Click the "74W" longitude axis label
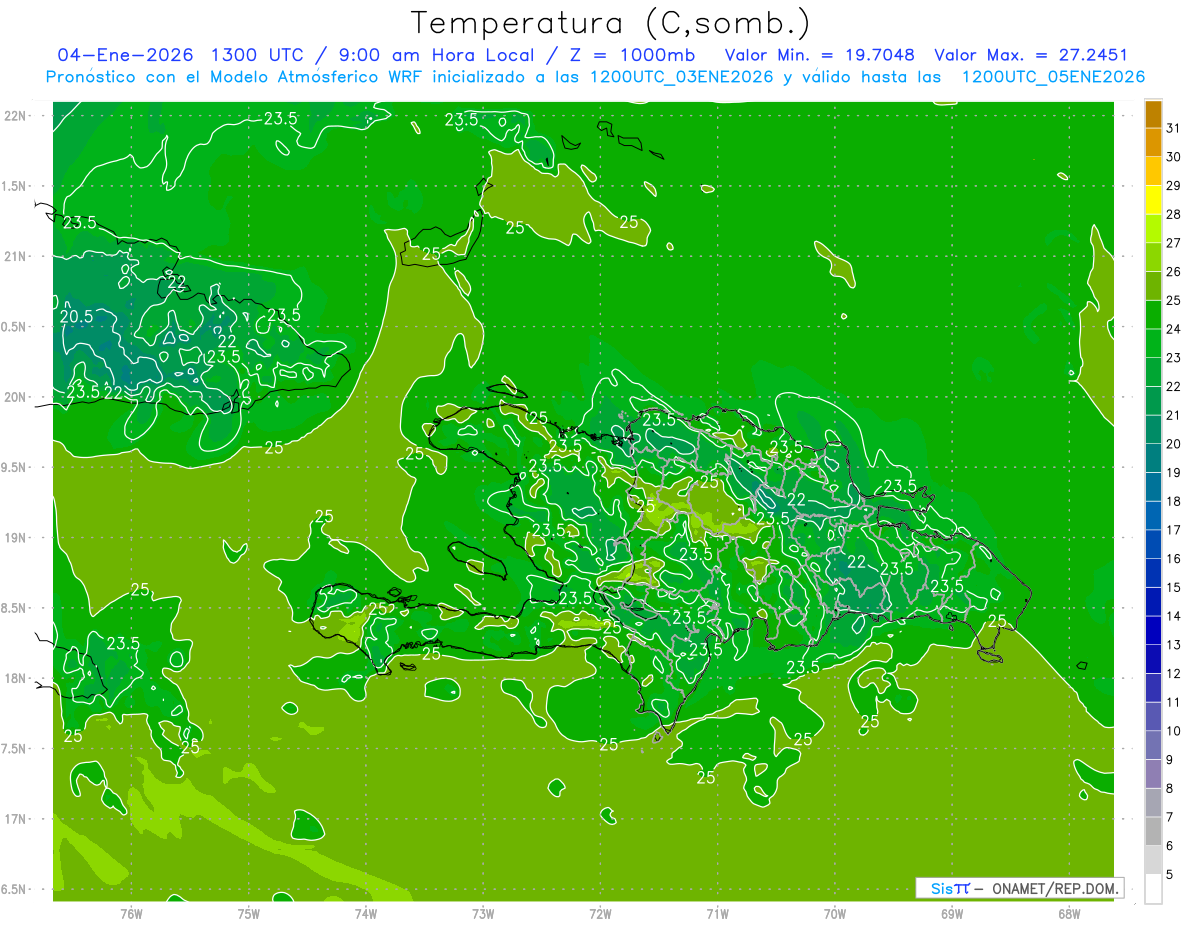 coord(366,913)
